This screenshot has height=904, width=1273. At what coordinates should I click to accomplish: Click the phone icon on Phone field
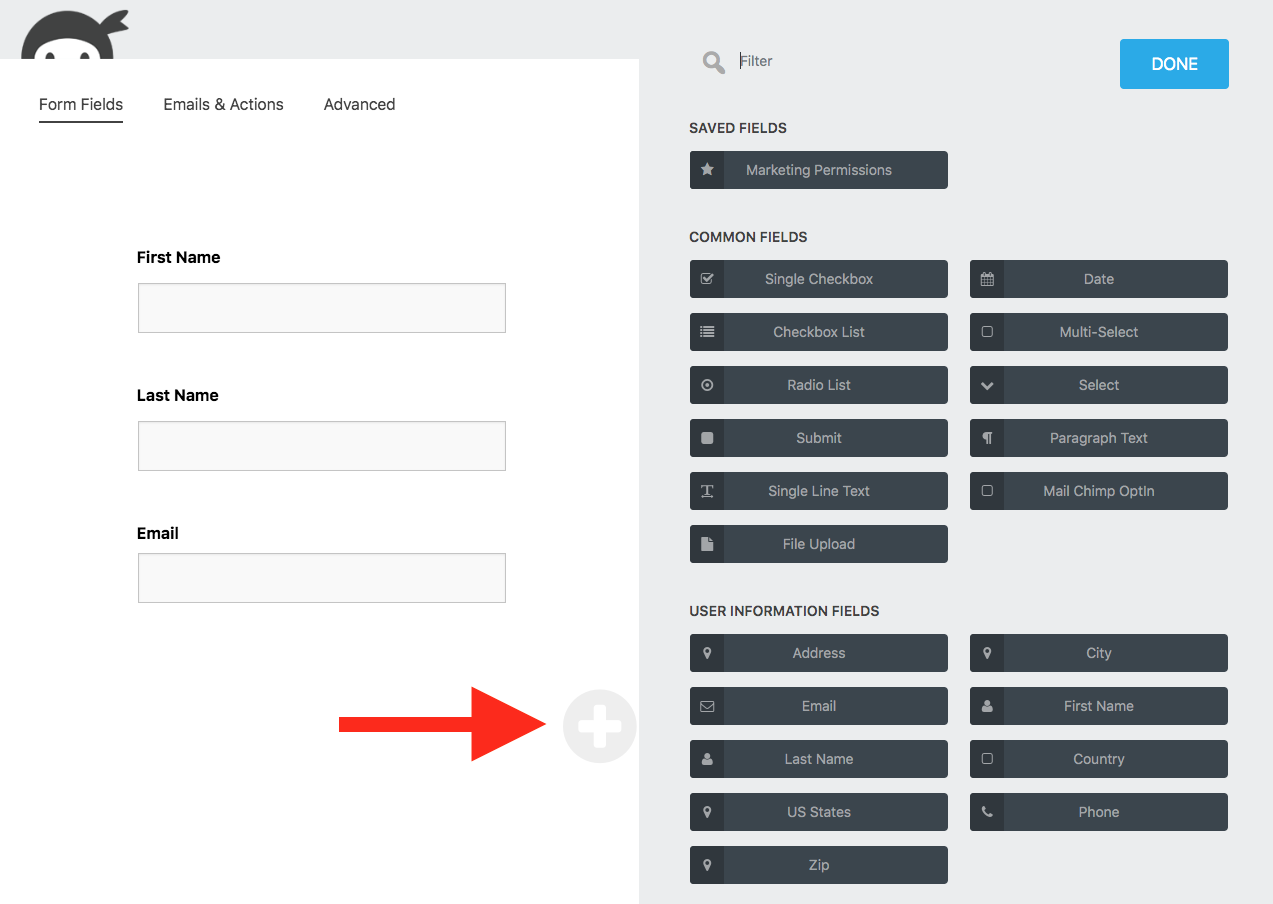(987, 812)
